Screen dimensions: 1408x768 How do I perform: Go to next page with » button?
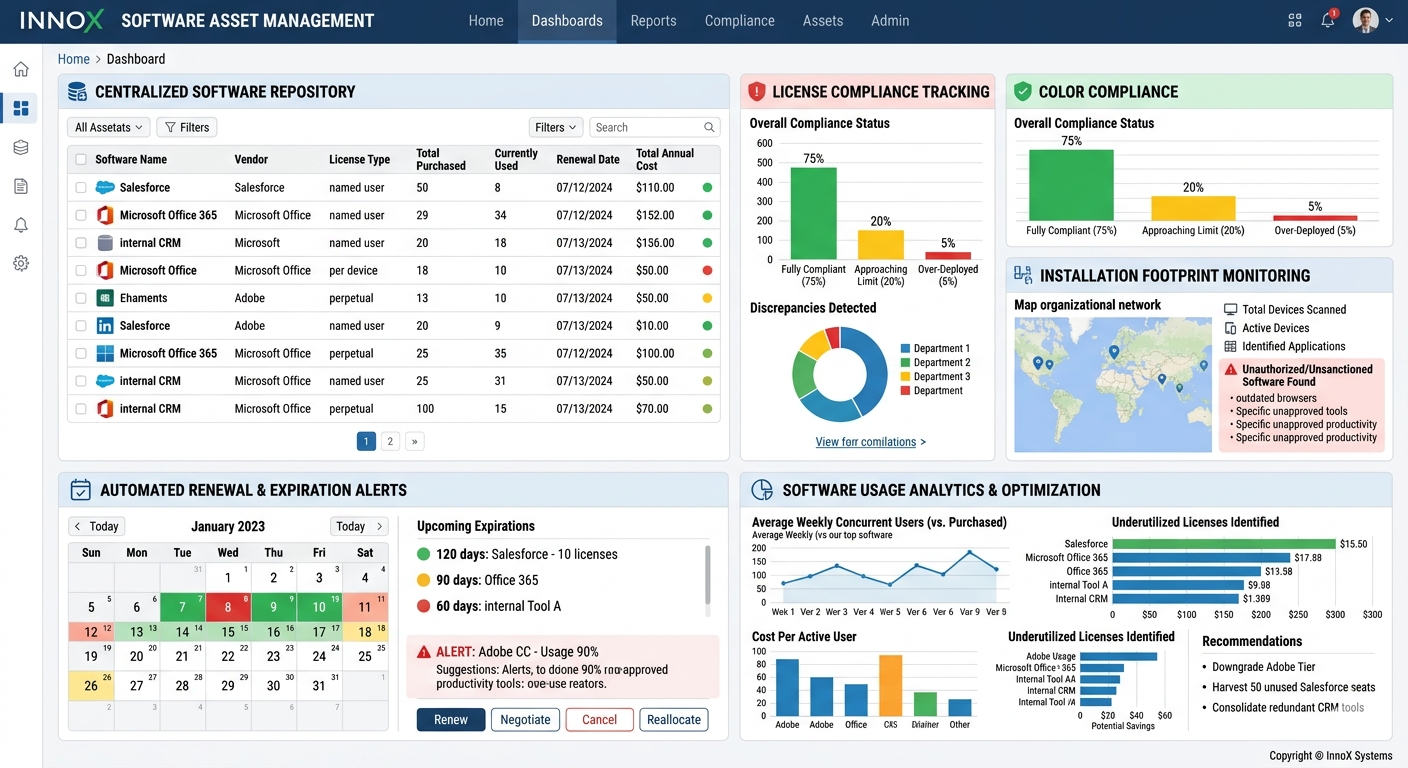click(x=414, y=441)
